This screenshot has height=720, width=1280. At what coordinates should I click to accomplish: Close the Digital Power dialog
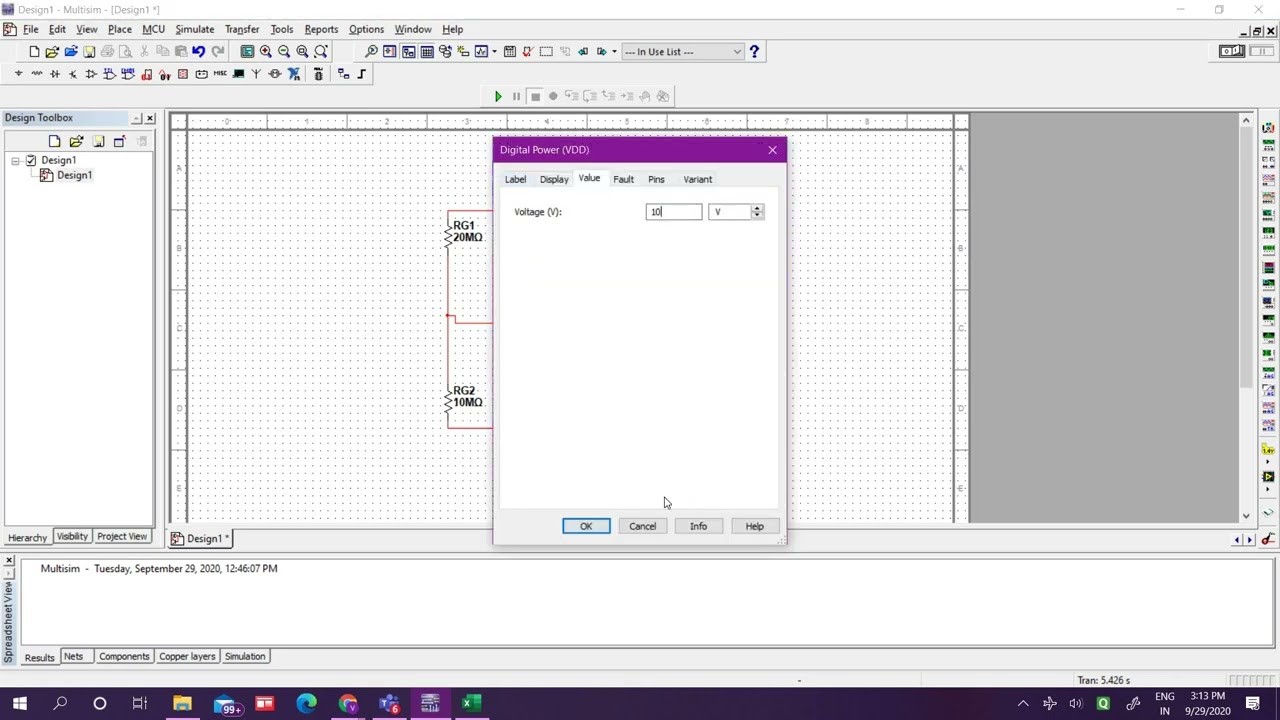pyautogui.click(x=772, y=150)
